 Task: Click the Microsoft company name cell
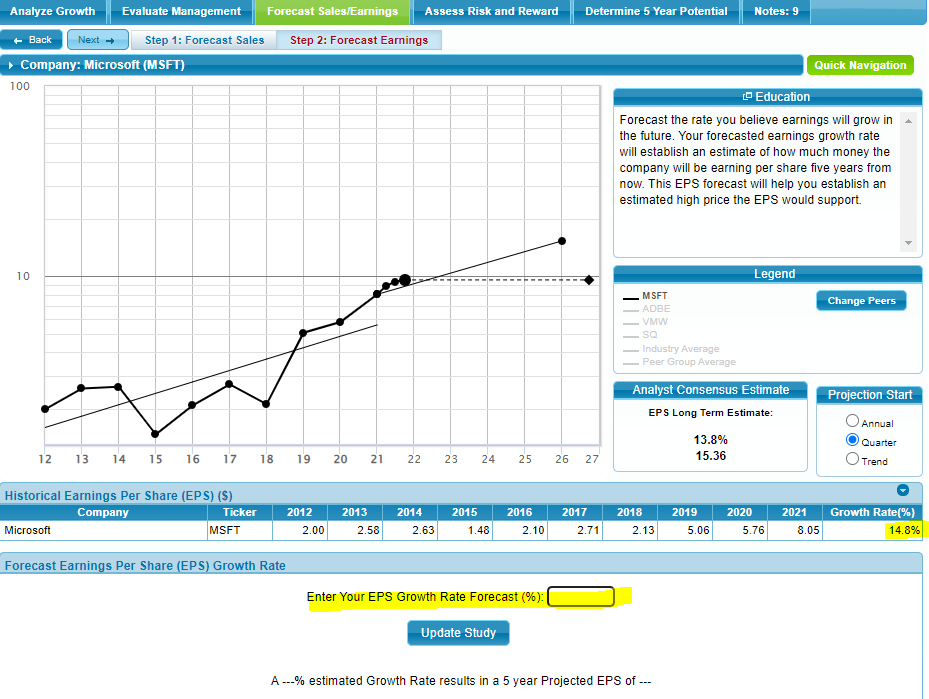103,530
